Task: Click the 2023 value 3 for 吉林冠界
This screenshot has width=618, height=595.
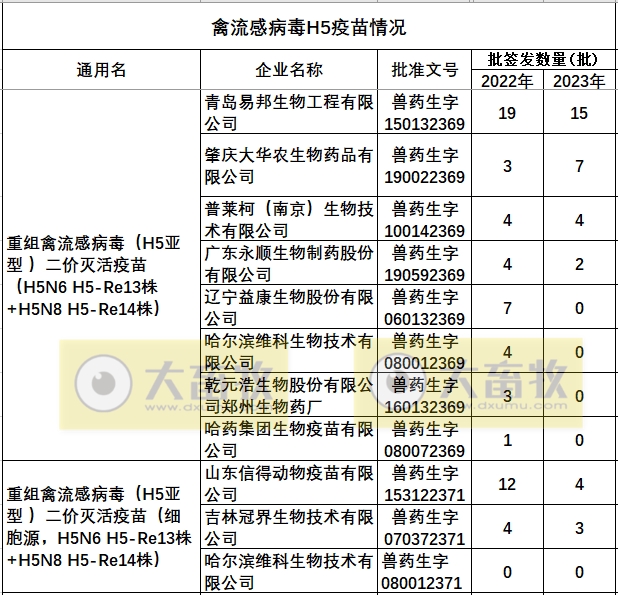Action: 579,528
